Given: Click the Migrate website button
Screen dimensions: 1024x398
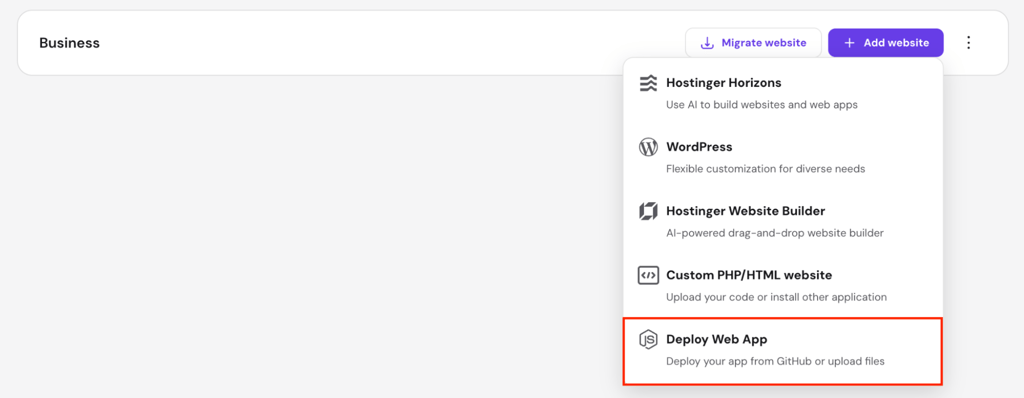Looking at the screenshot, I should [x=753, y=43].
